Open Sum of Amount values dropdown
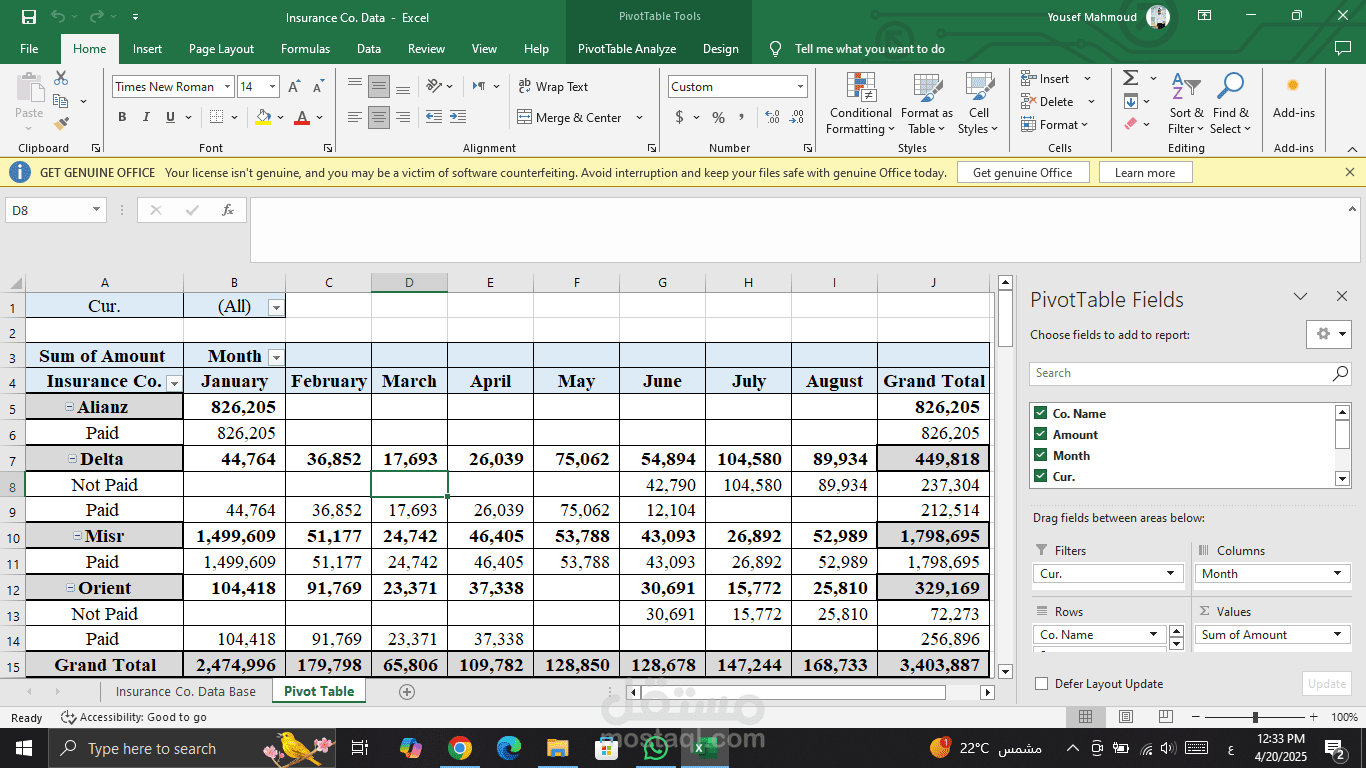1366x768 pixels. [x=1338, y=634]
